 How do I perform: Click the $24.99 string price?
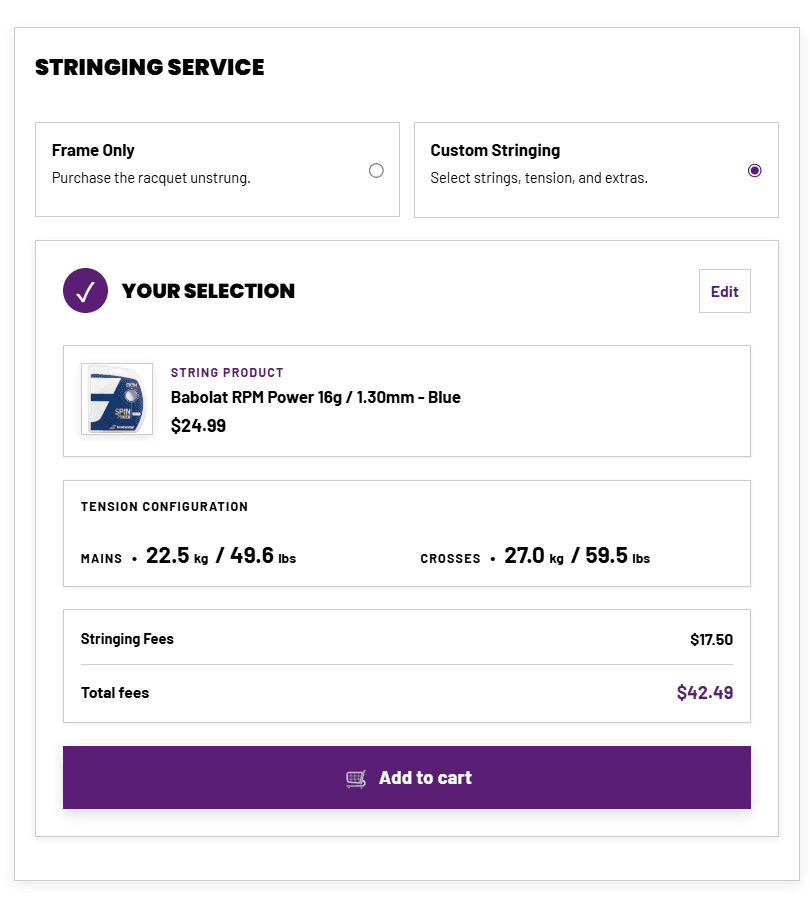[x=199, y=425]
